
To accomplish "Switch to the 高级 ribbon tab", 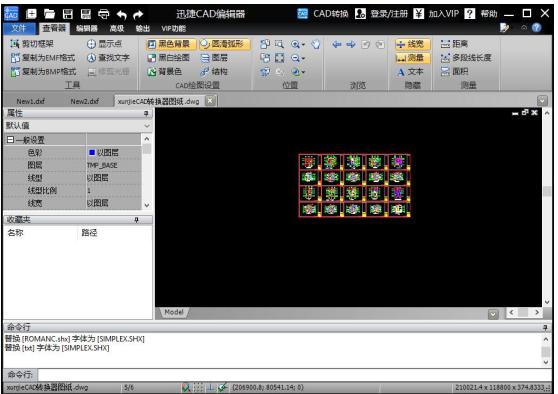I will click(x=116, y=28).
